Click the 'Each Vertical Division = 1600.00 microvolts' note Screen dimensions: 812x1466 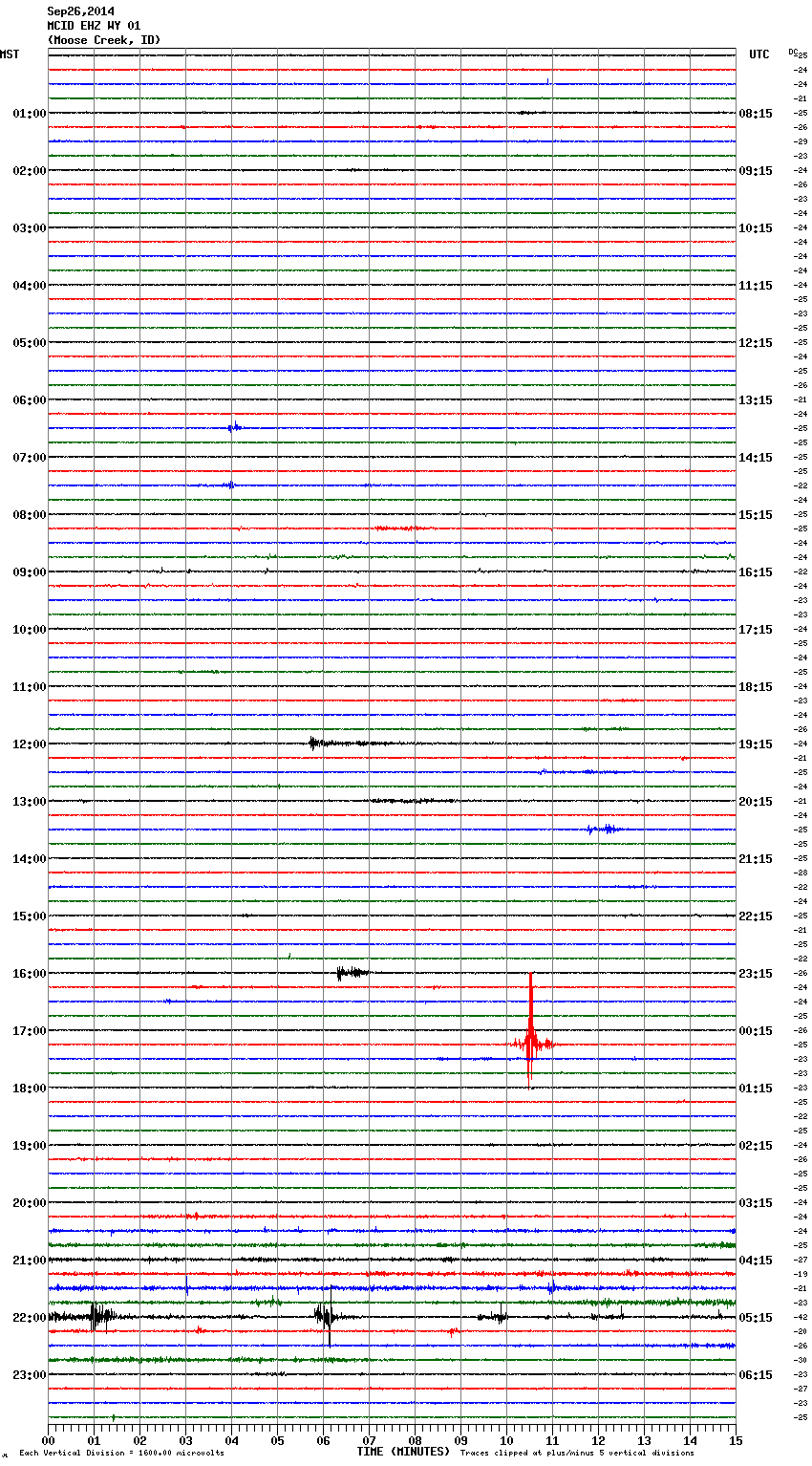pos(121,1454)
